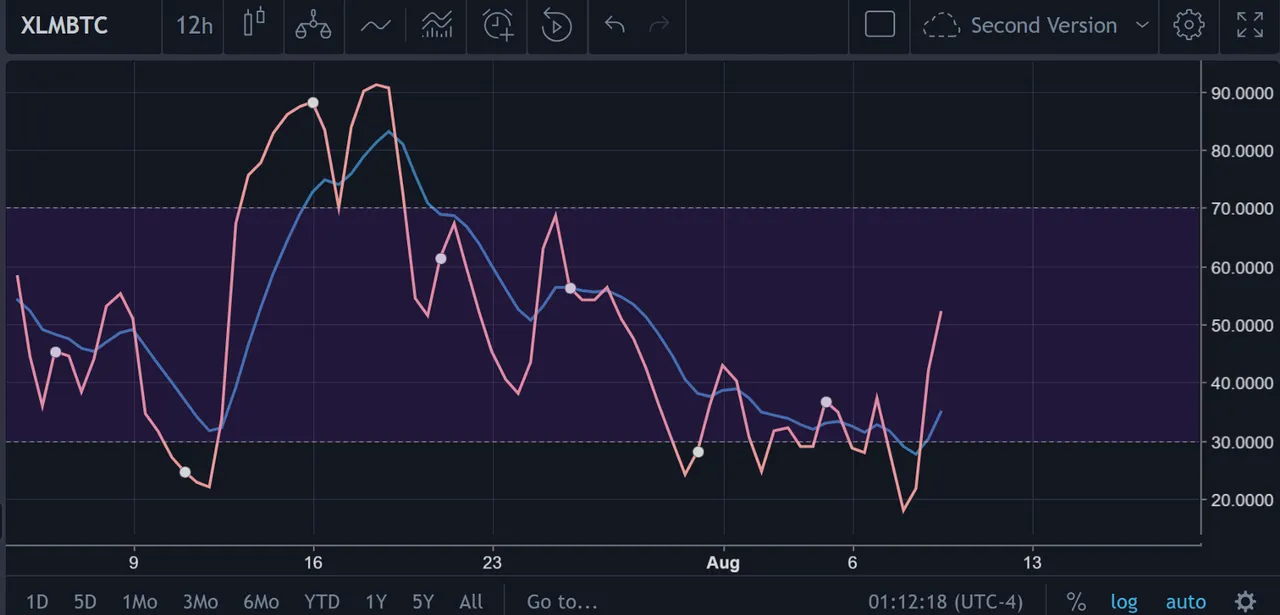Viewport: 1280px width, 615px height.
Task: Open the indicator templates icon
Action: (x=436, y=25)
